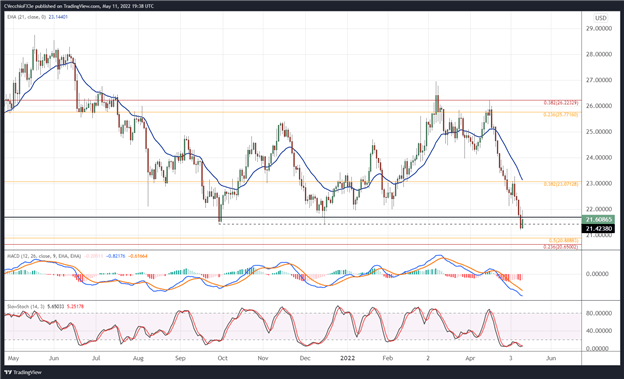Click the TradingView logo at bottom-left
624x379 pixels.
pos(23,373)
